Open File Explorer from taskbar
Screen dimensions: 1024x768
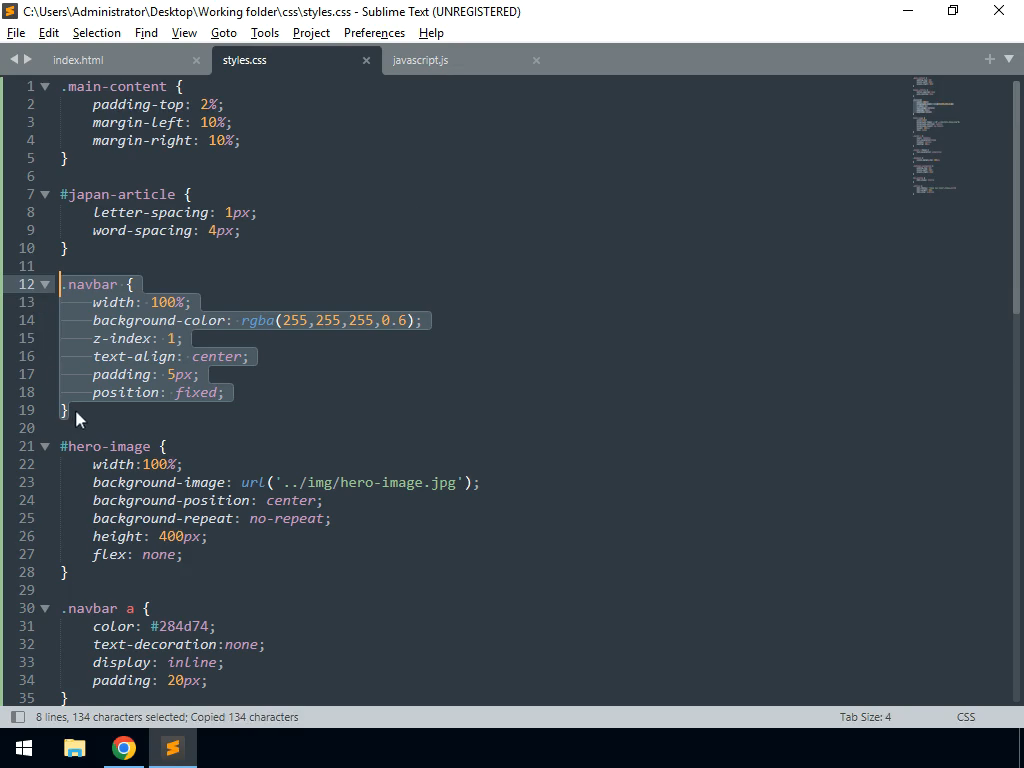[x=74, y=748]
